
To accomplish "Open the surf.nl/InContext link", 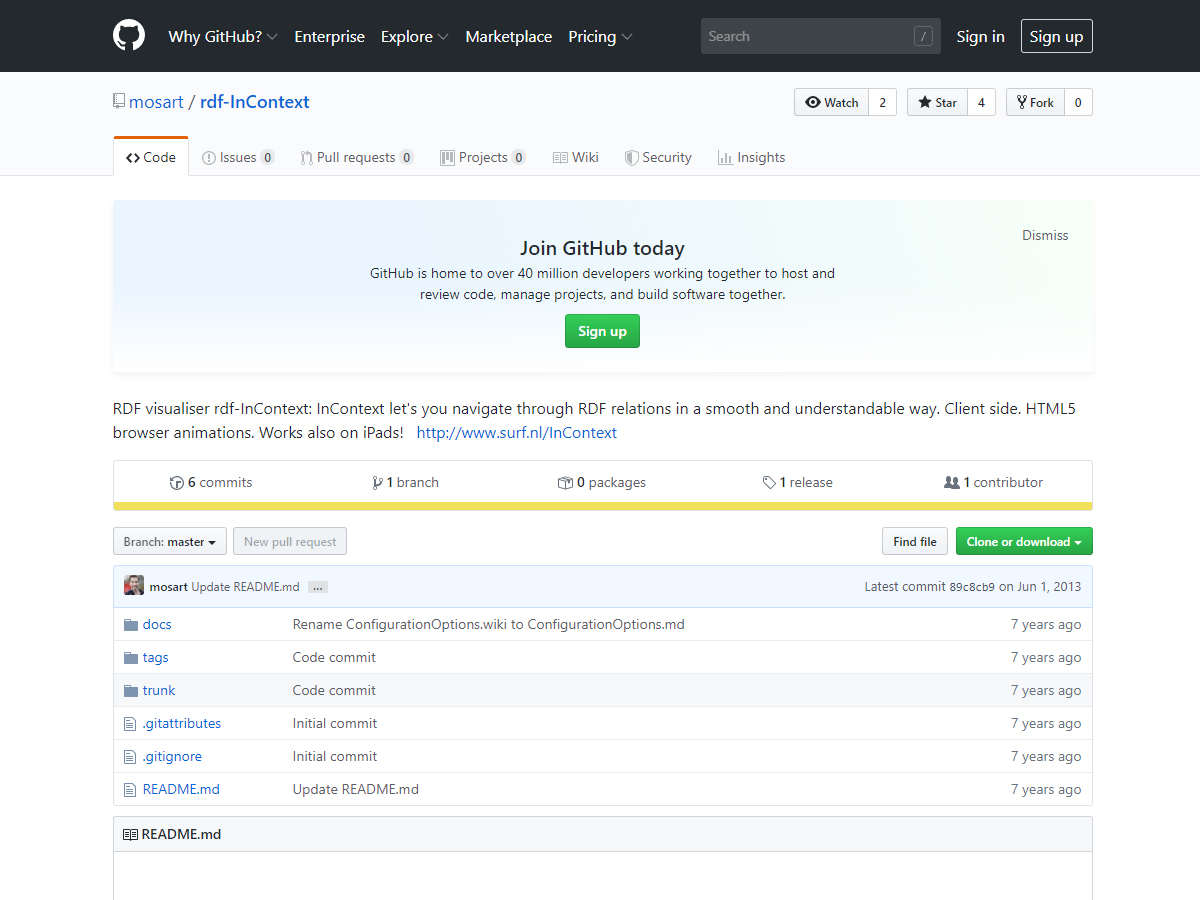I will pyautogui.click(x=516, y=433).
